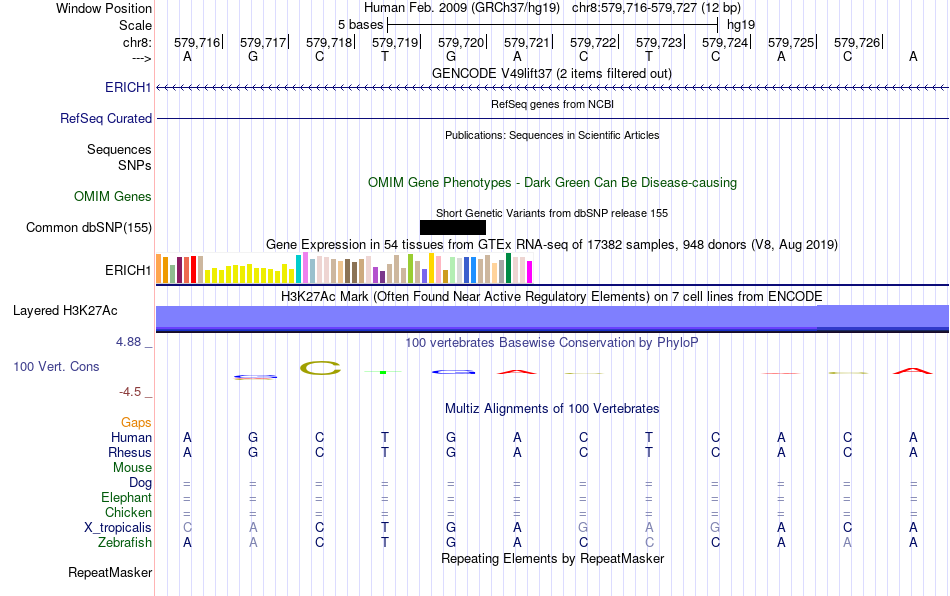This screenshot has height=596, width=950.
Task: Click Short Genetic Variants from dbSNP title
Action: coord(552,213)
